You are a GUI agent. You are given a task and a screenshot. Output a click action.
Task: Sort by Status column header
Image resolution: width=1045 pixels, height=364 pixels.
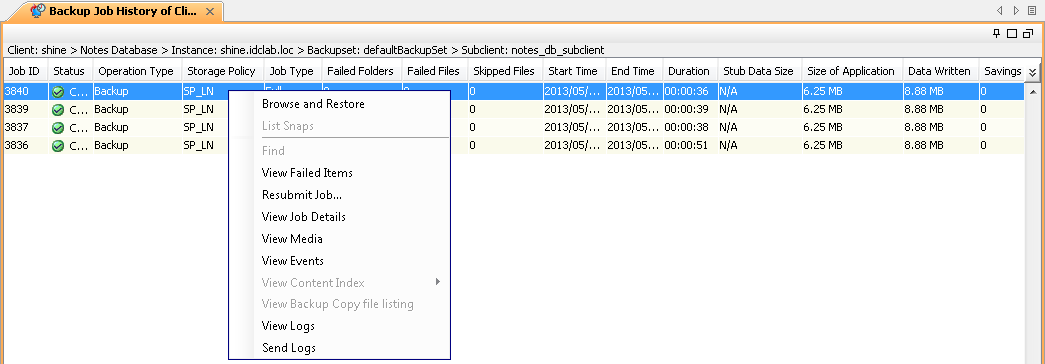tap(69, 71)
